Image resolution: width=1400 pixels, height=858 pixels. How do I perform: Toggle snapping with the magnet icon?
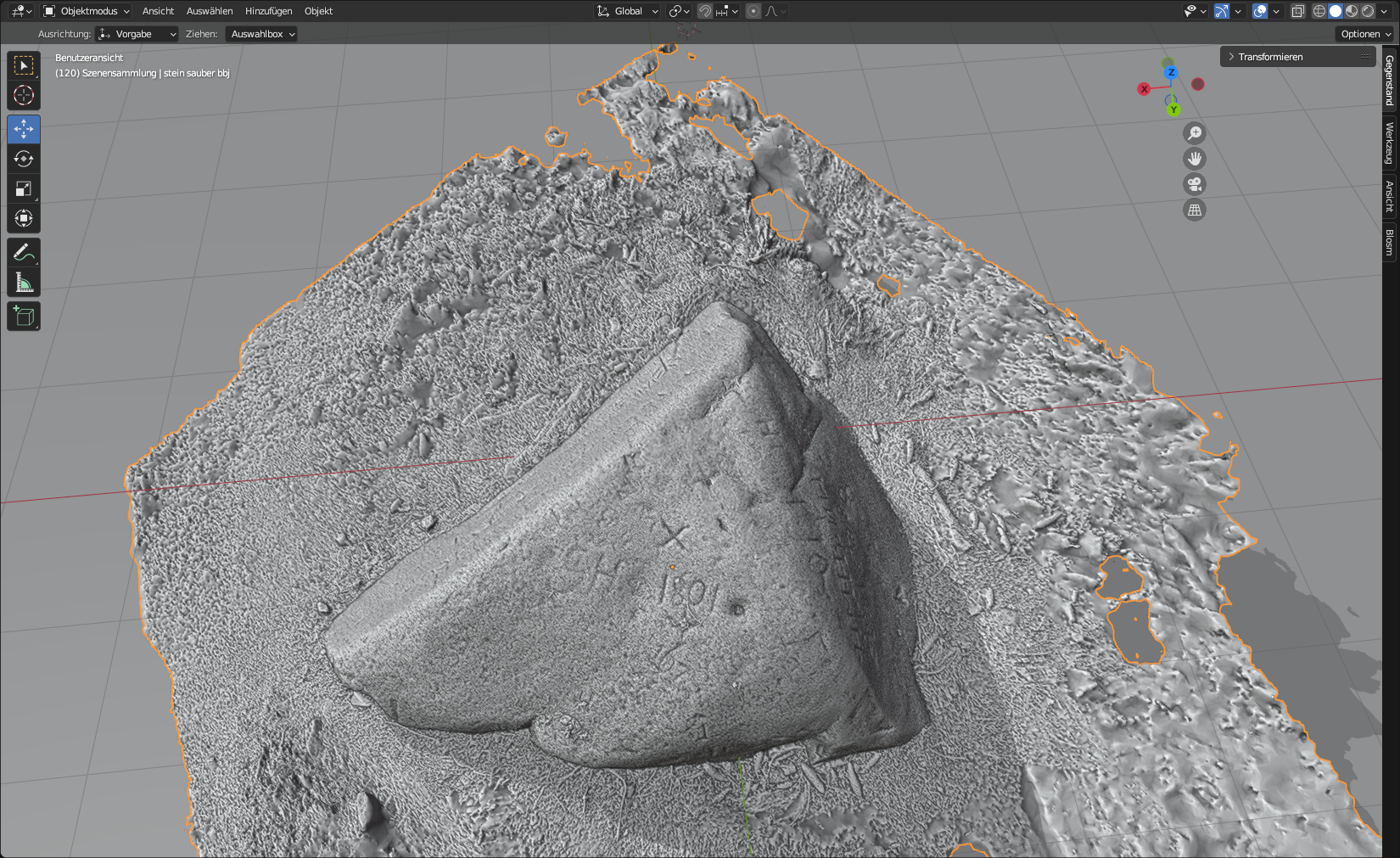pyautogui.click(x=705, y=11)
